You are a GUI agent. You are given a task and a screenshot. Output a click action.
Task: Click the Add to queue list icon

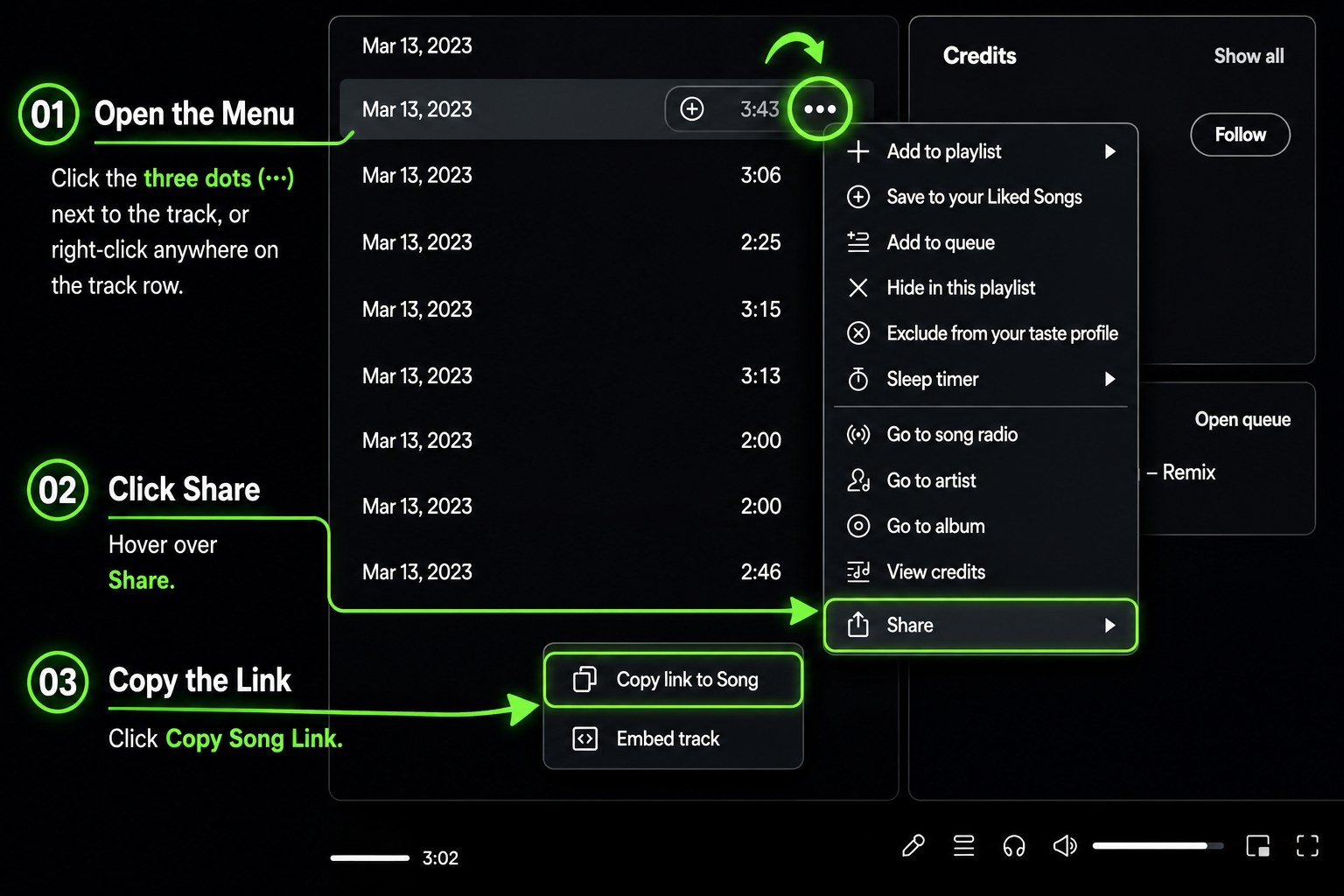pos(858,242)
